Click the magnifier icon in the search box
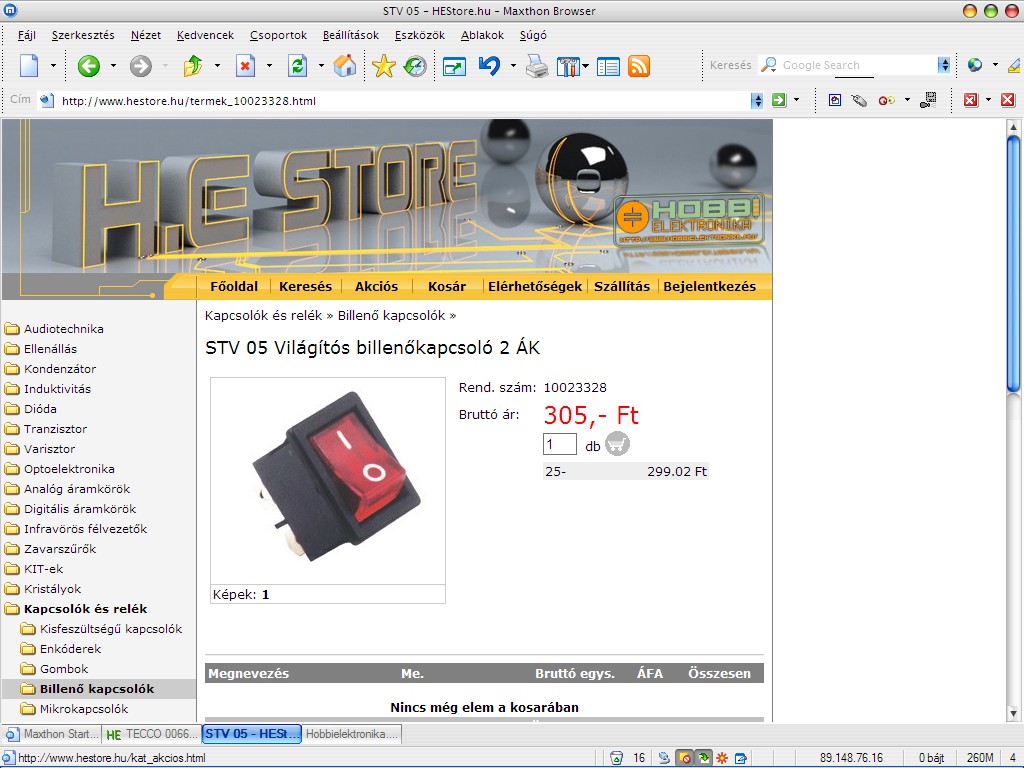 [769, 65]
